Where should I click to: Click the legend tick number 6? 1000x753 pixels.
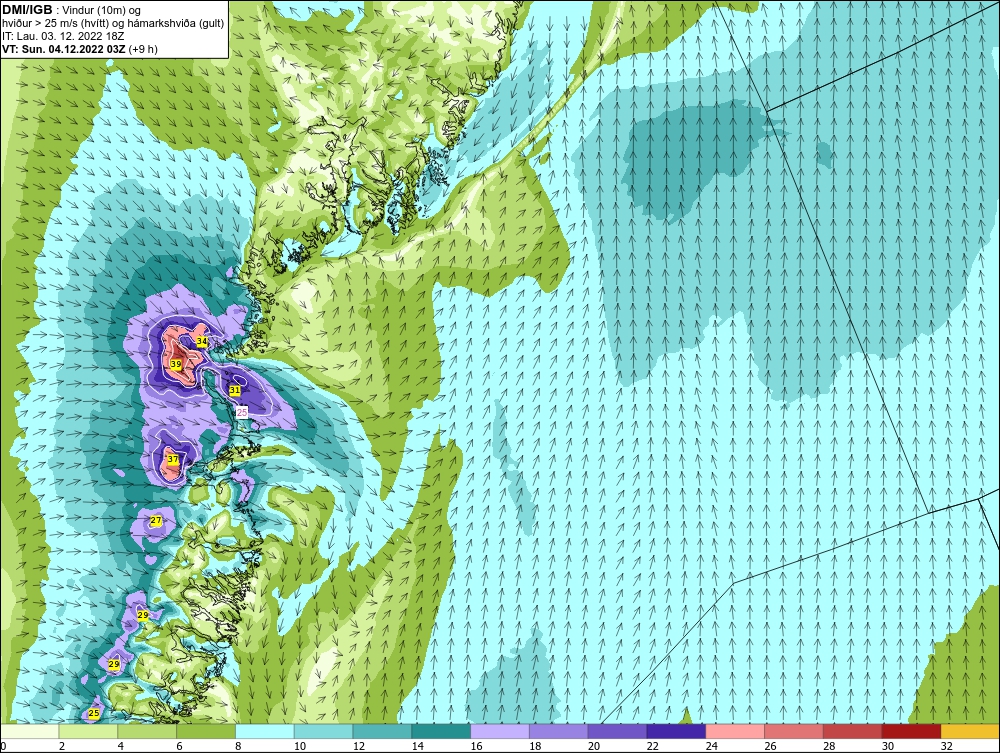click(x=180, y=746)
